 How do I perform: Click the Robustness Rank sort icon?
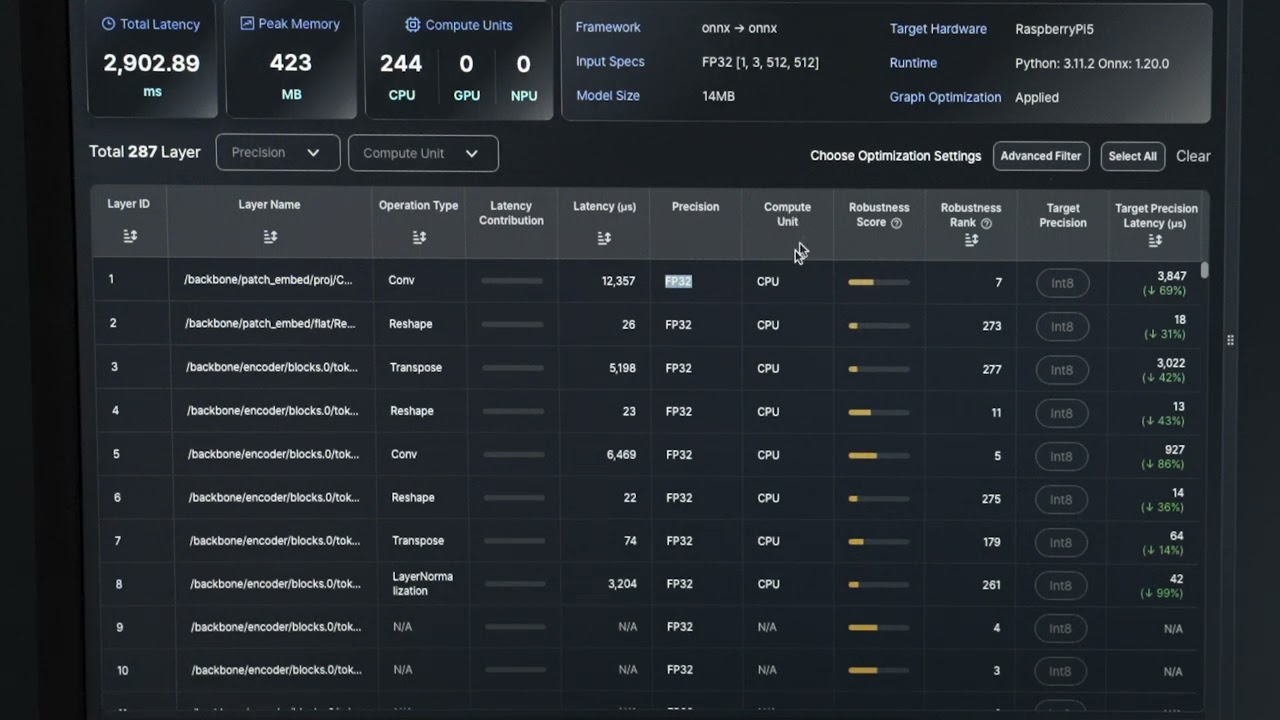tap(971, 240)
